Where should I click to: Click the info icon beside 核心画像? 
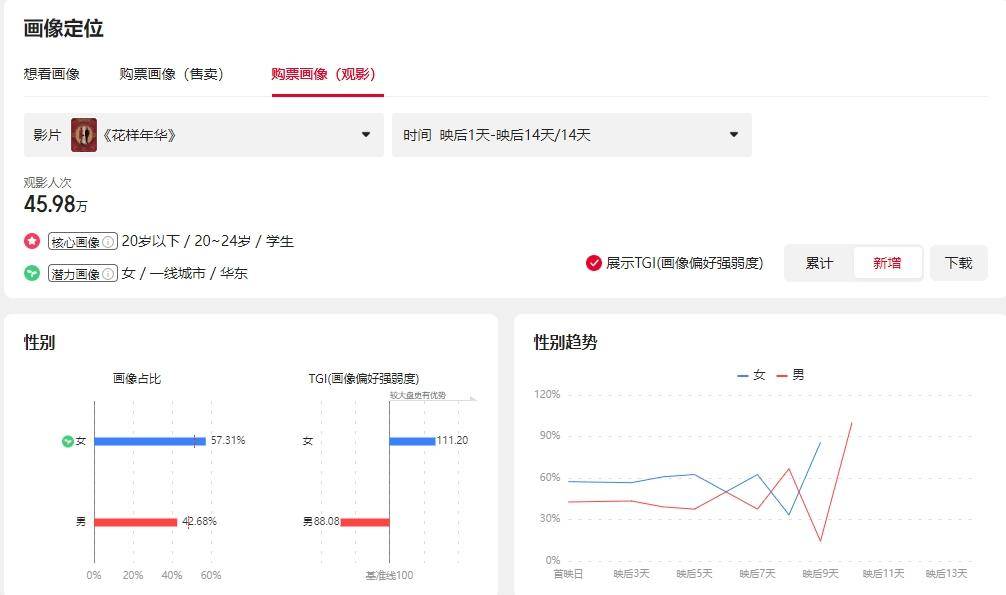(x=109, y=242)
